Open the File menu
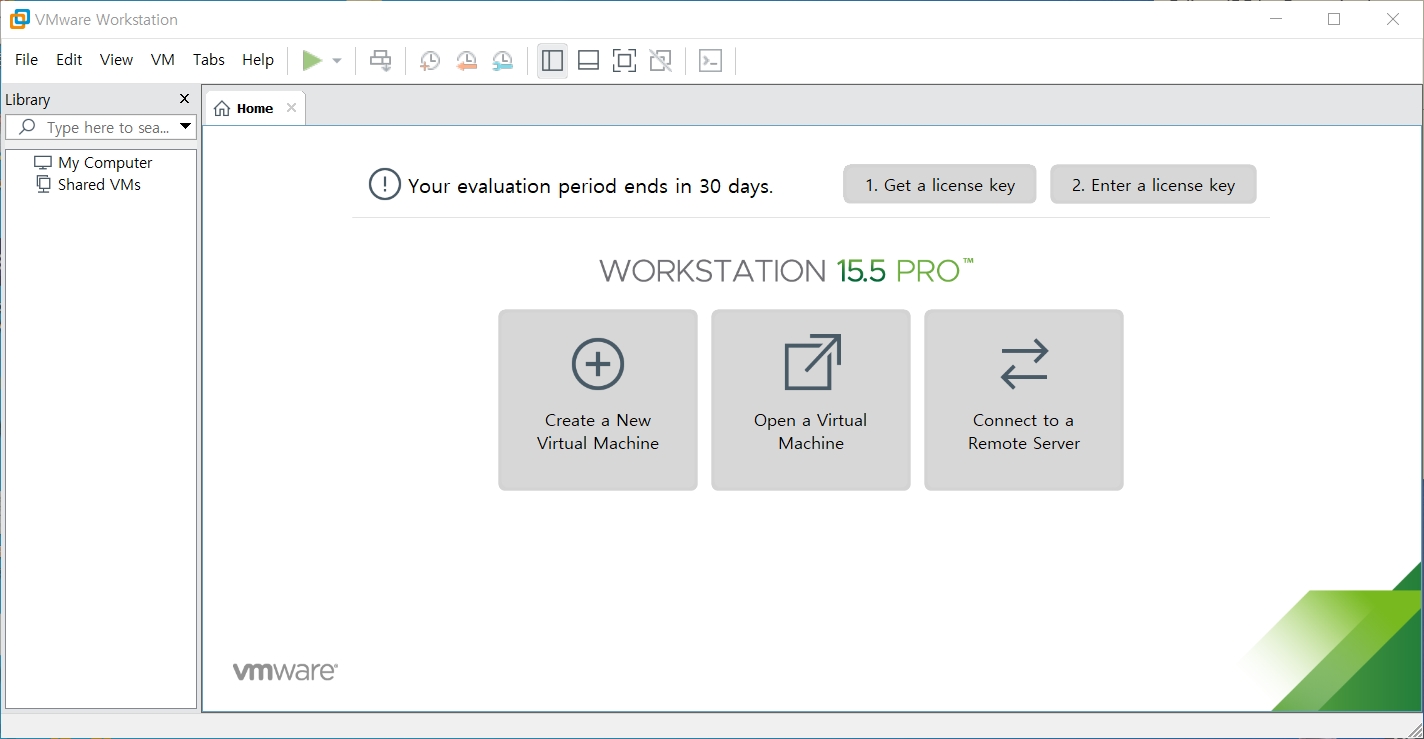 click(x=27, y=60)
